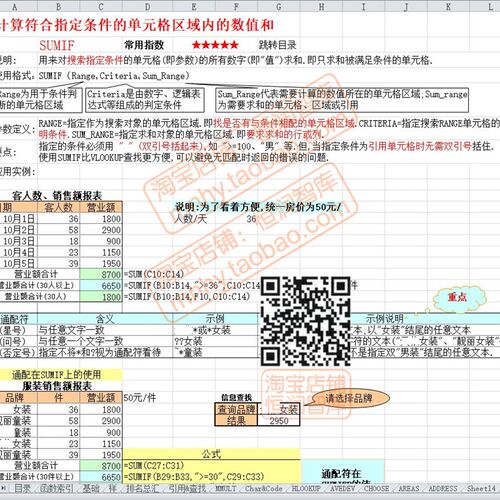Switch to the 引用&查找 sheet tab

tap(187, 489)
